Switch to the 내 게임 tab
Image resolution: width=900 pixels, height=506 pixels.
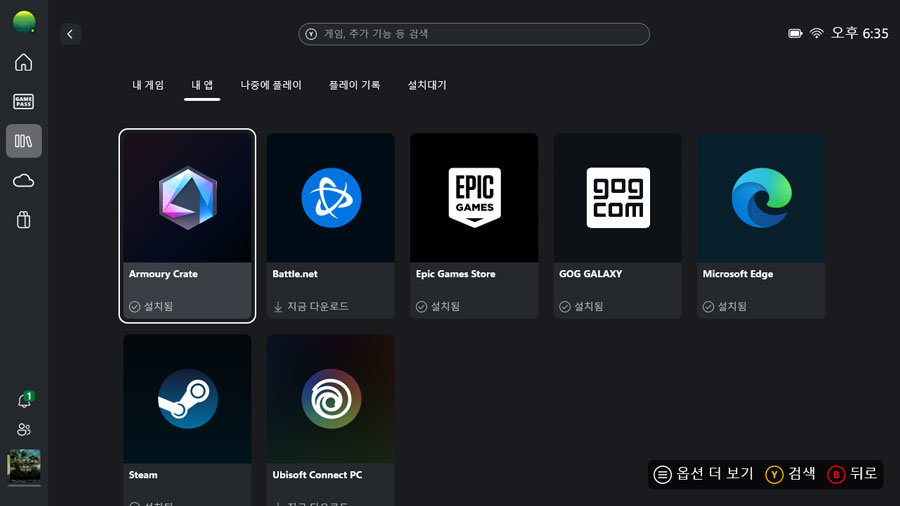click(x=148, y=86)
